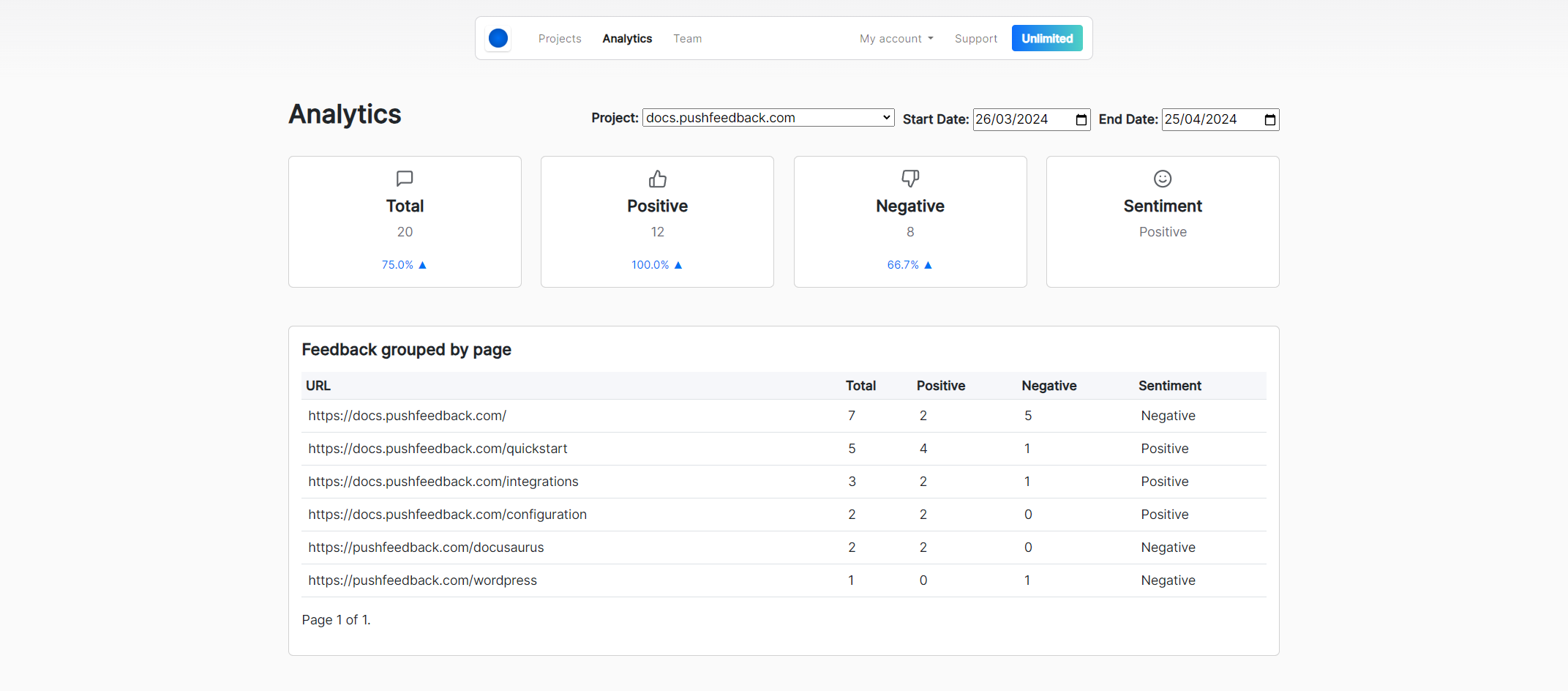The image size is (1568, 691).
Task: Click the Start Date input field
Action: click(1032, 119)
